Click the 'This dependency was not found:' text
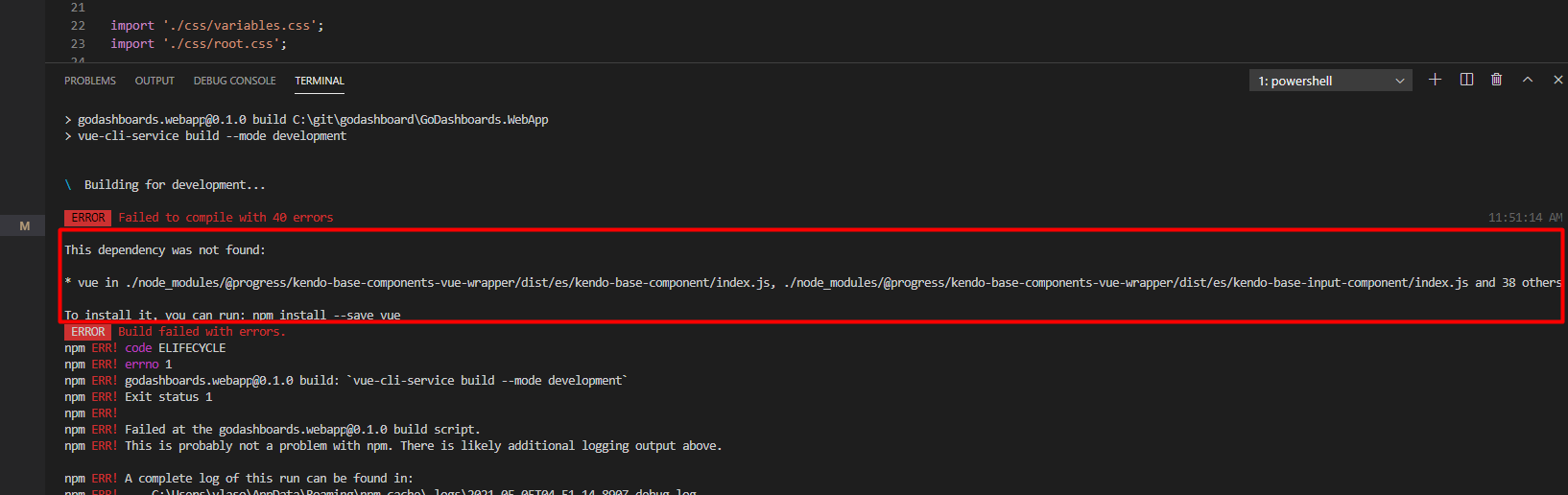This screenshot has width=1568, height=495. [165, 250]
